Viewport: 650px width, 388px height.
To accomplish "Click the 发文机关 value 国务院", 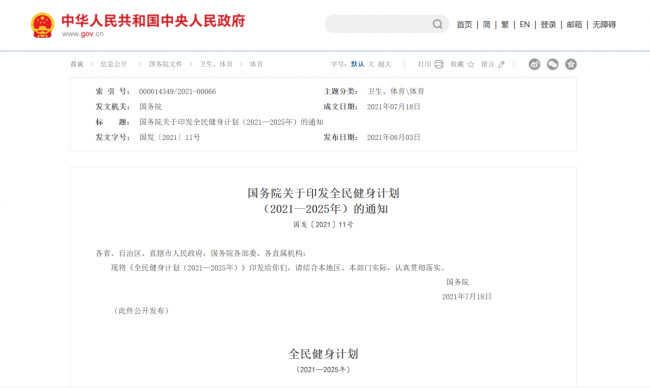I will coord(150,107).
